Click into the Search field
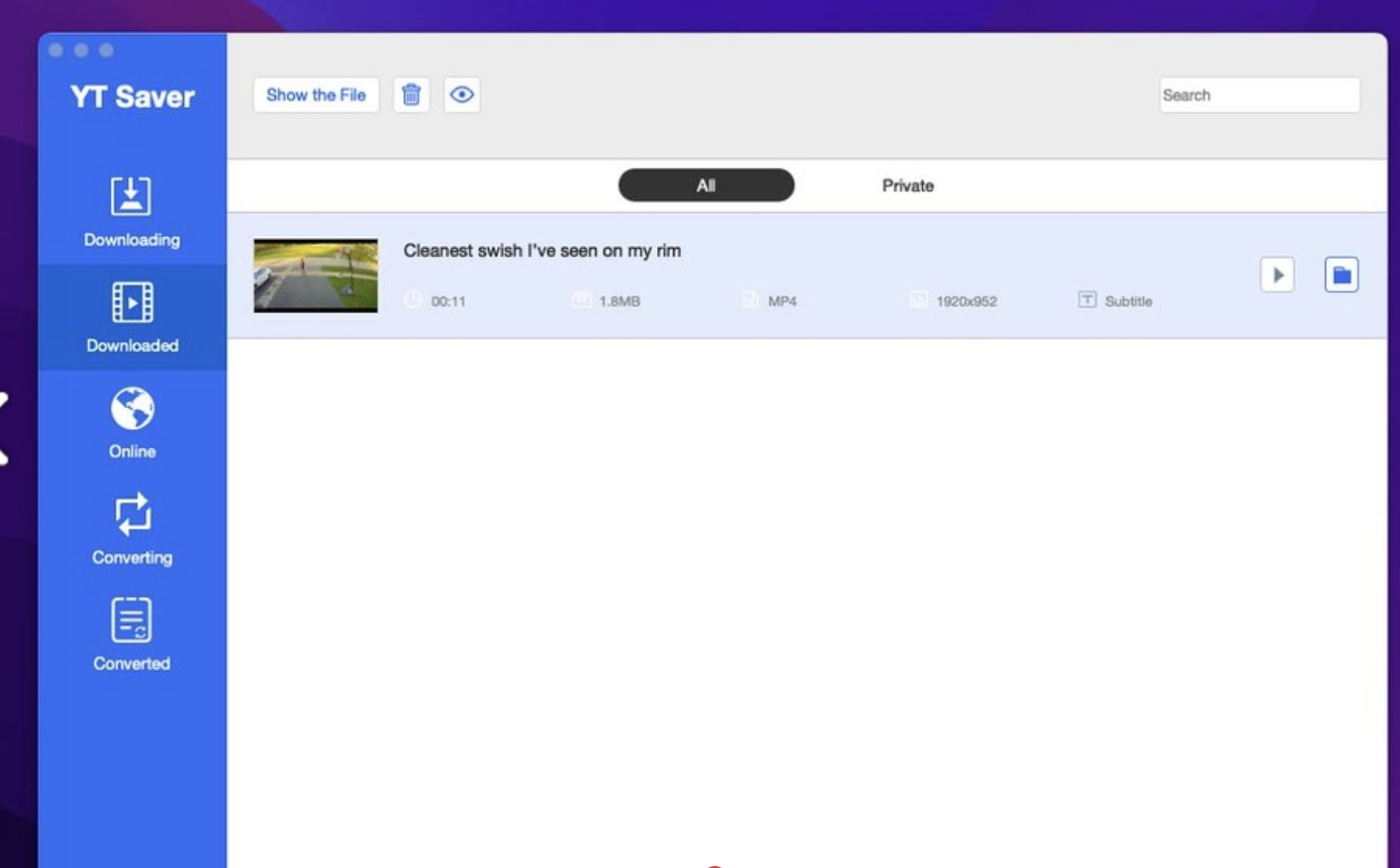This screenshot has height=868, width=1400. [x=1259, y=95]
